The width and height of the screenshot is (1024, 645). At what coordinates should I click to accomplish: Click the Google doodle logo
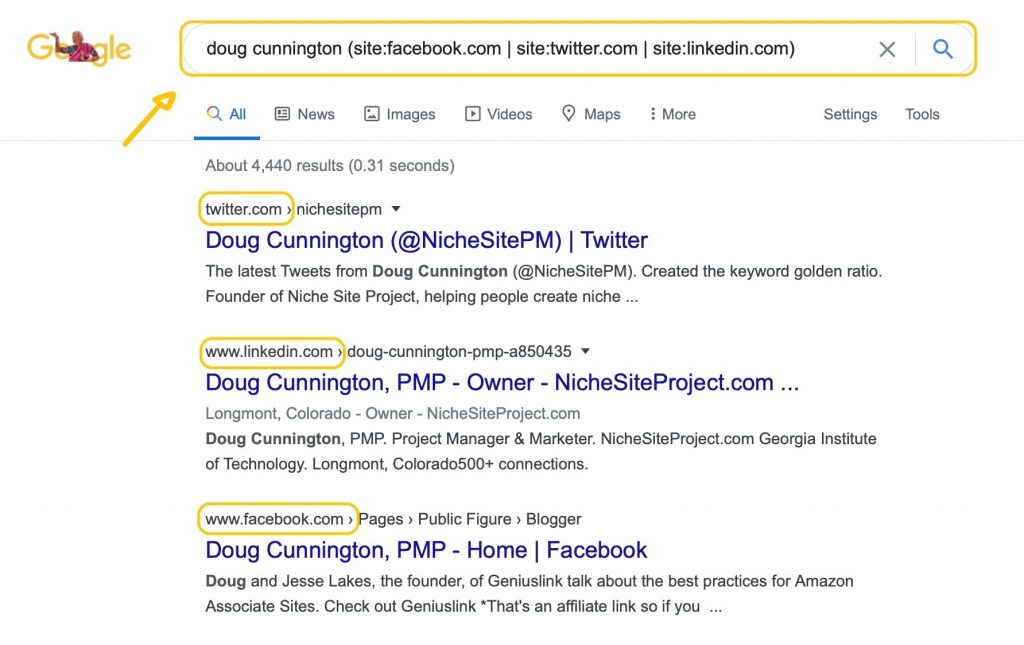click(79, 48)
